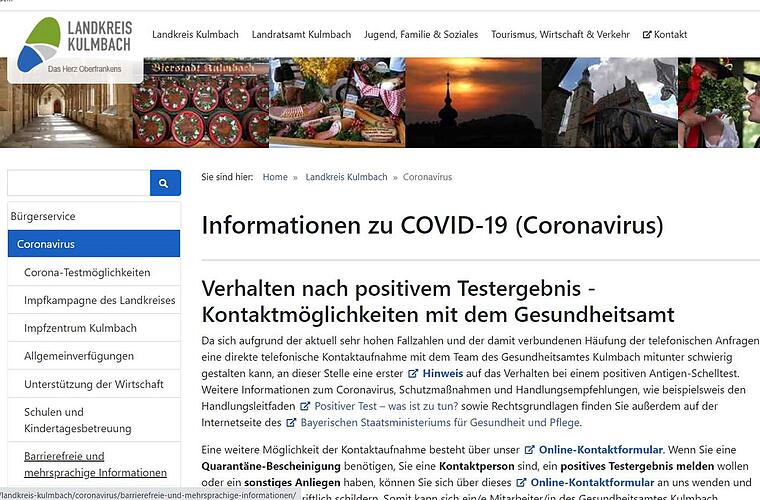Select Bürgerservice in the sidebar
The image size is (760, 500).
[44, 216]
